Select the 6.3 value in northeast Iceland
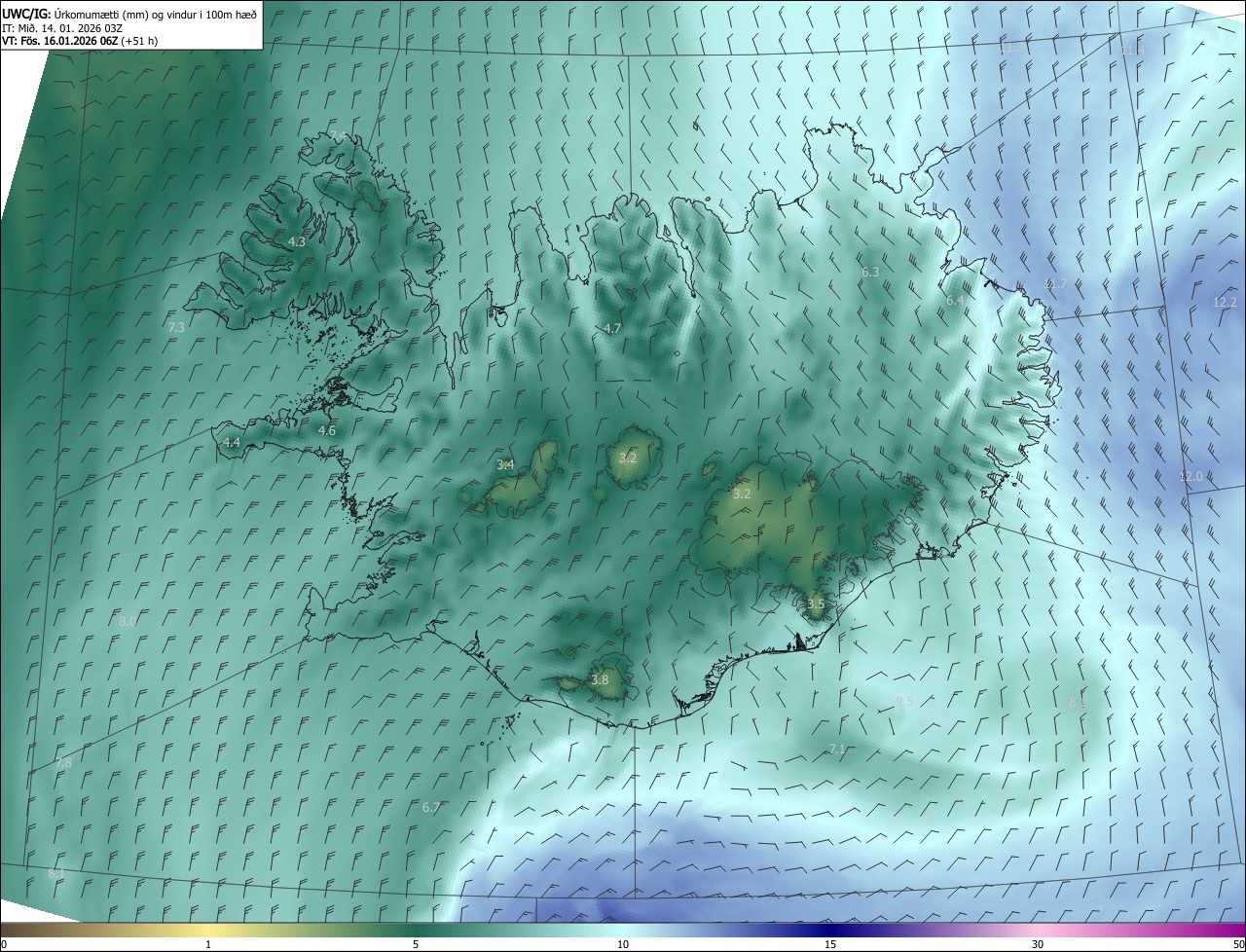 pos(870,273)
